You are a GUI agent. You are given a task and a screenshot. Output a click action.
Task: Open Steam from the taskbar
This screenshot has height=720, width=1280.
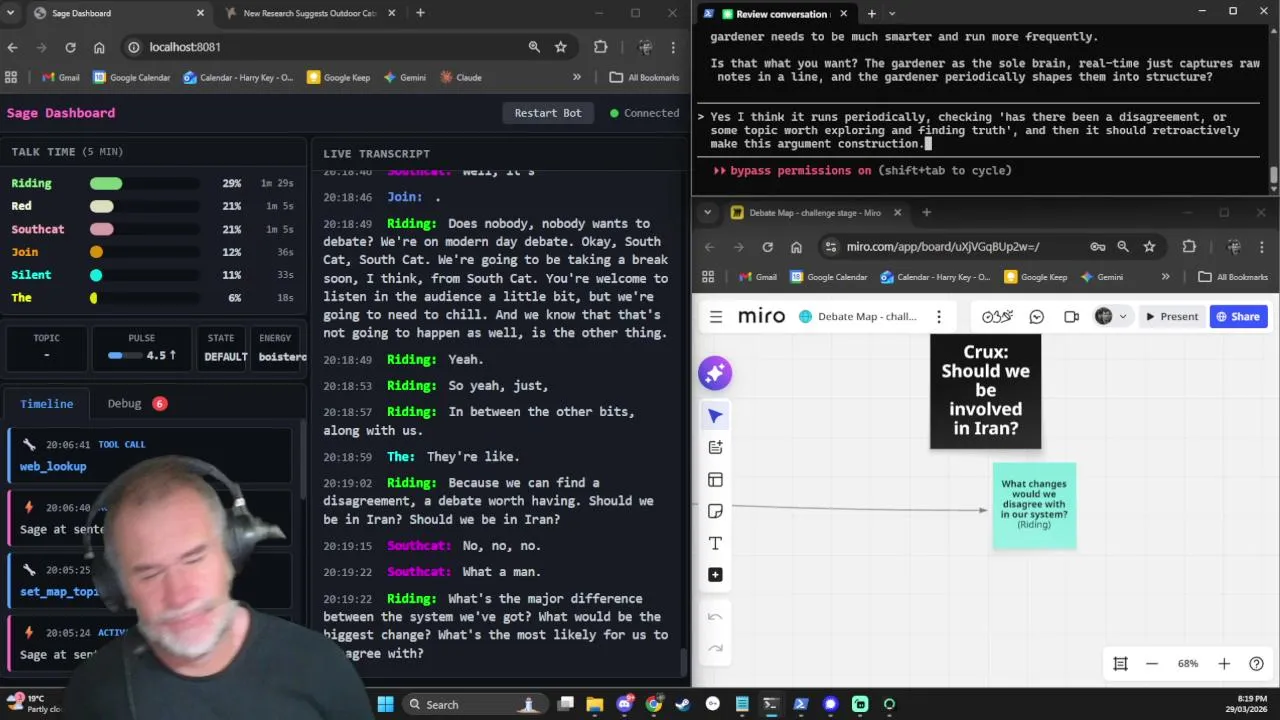[683, 704]
